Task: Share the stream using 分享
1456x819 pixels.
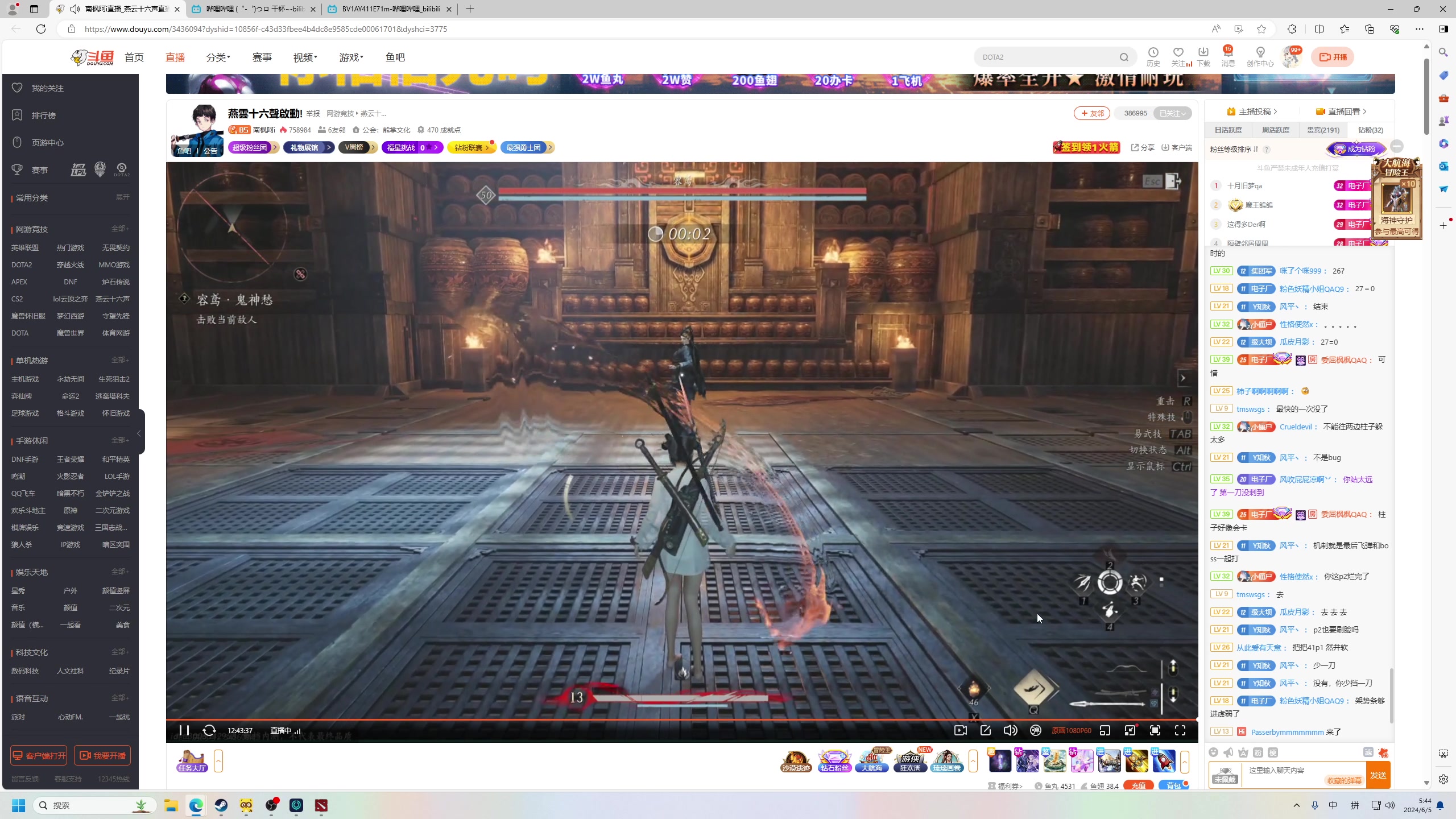Action: pos(1143,147)
